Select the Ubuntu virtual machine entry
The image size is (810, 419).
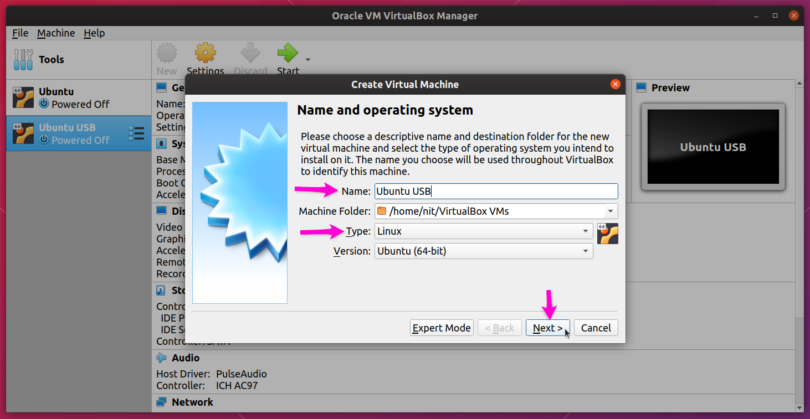click(79, 98)
